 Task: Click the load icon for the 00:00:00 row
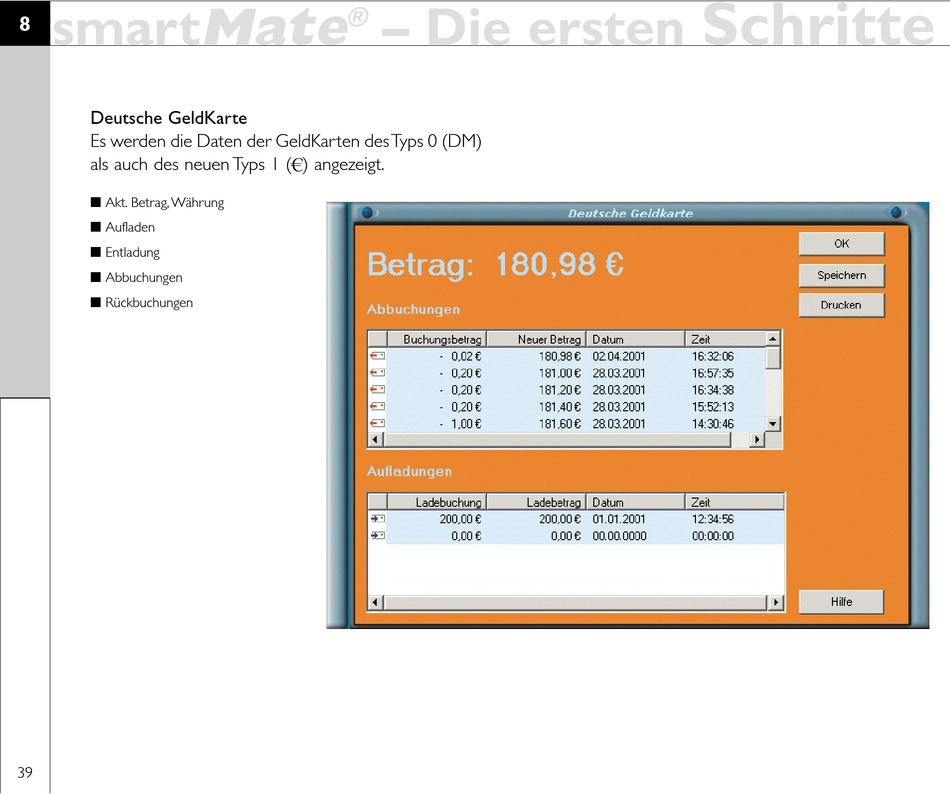coord(377,536)
